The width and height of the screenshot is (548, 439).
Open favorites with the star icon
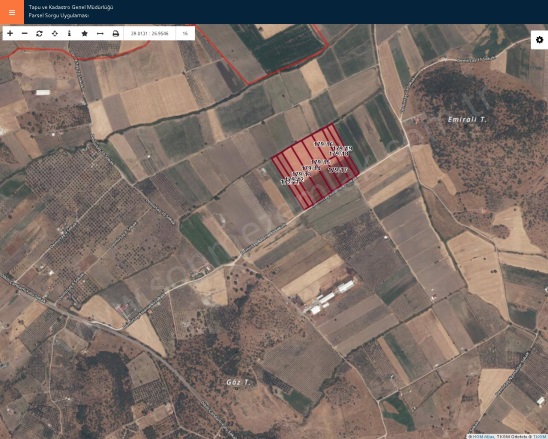click(85, 33)
